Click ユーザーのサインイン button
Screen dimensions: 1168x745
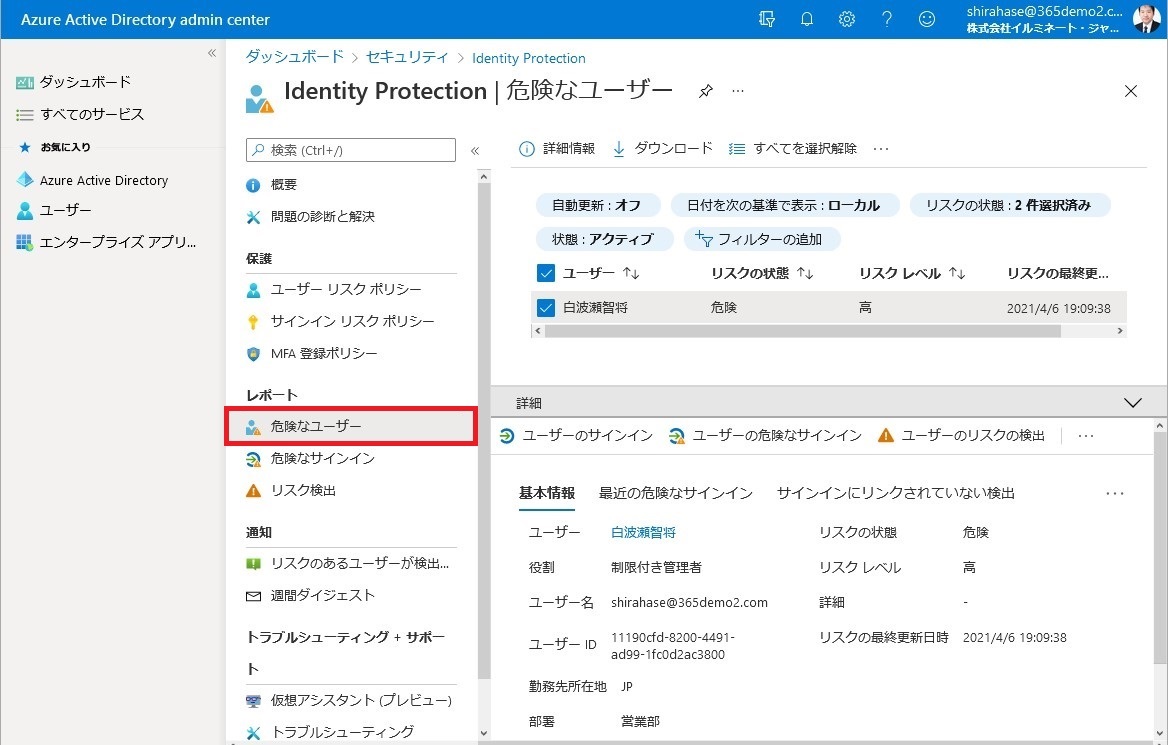pos(577,436)
